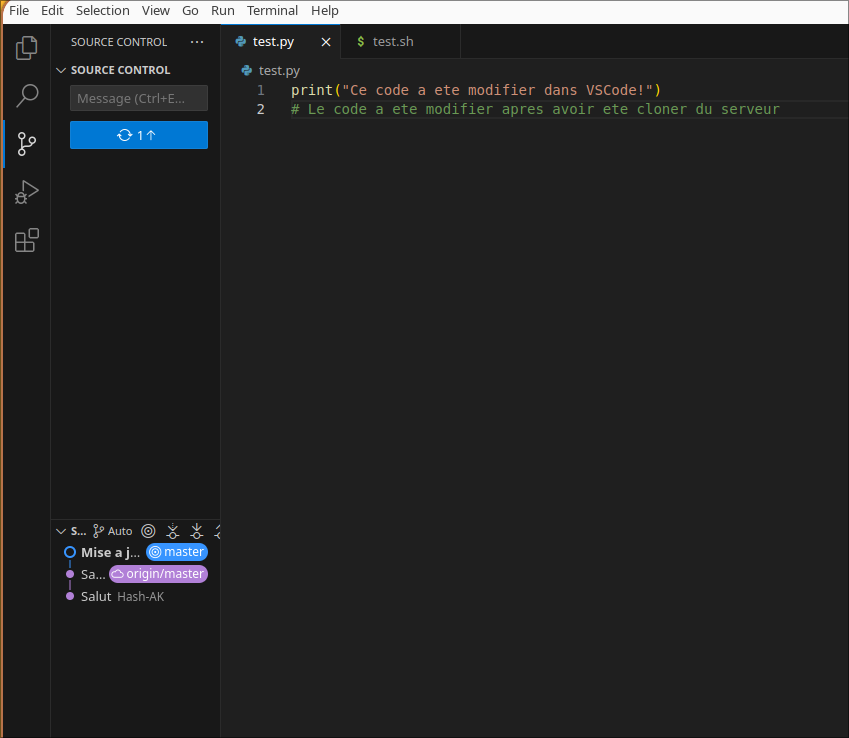Click the go-to-current-history-item target icon
849x738 pixels.
click(x=148, y=531)
